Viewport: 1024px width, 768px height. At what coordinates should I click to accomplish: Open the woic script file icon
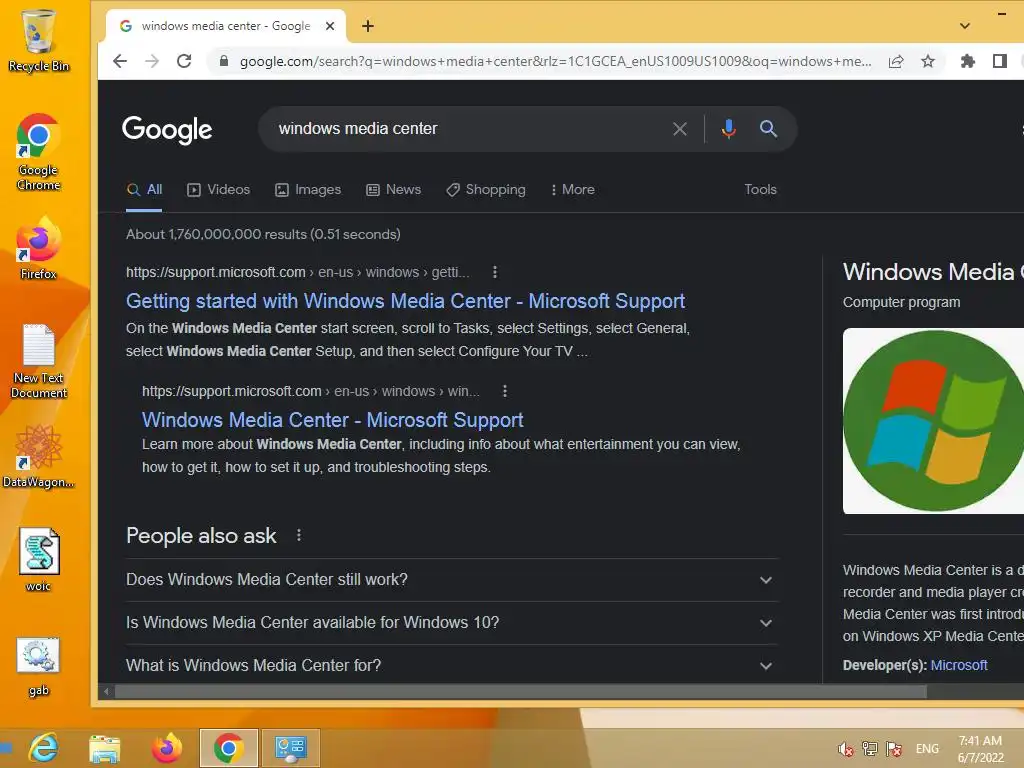click(39, 560)
